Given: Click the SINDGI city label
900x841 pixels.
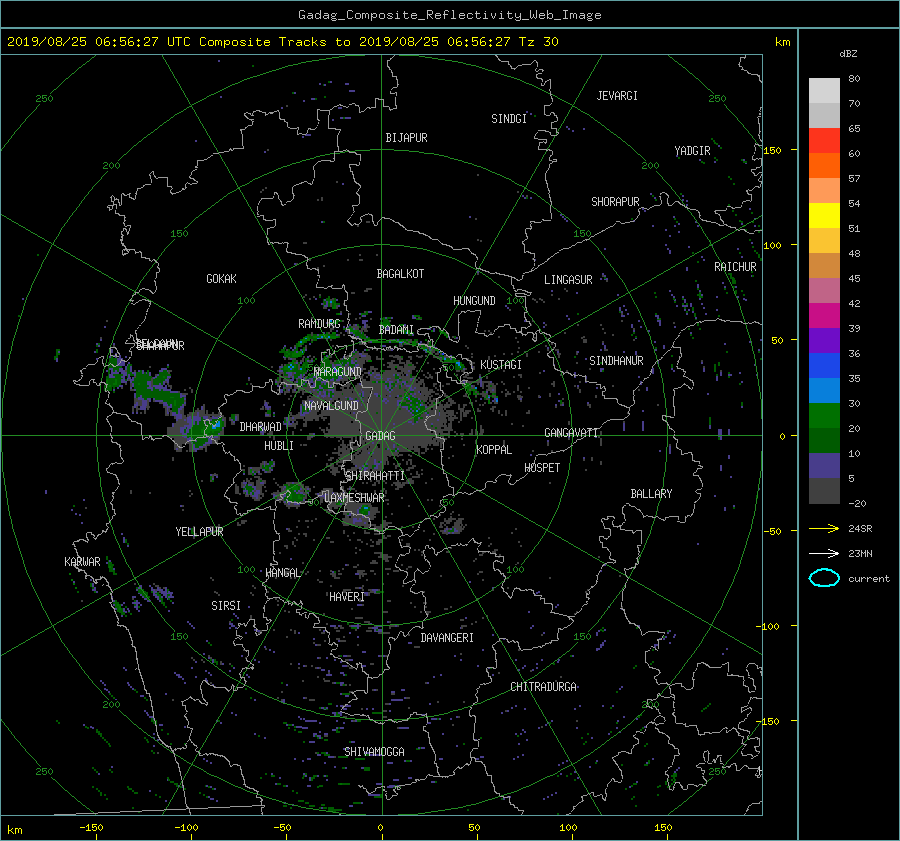Looking at the screenshot, I should 509,119.
